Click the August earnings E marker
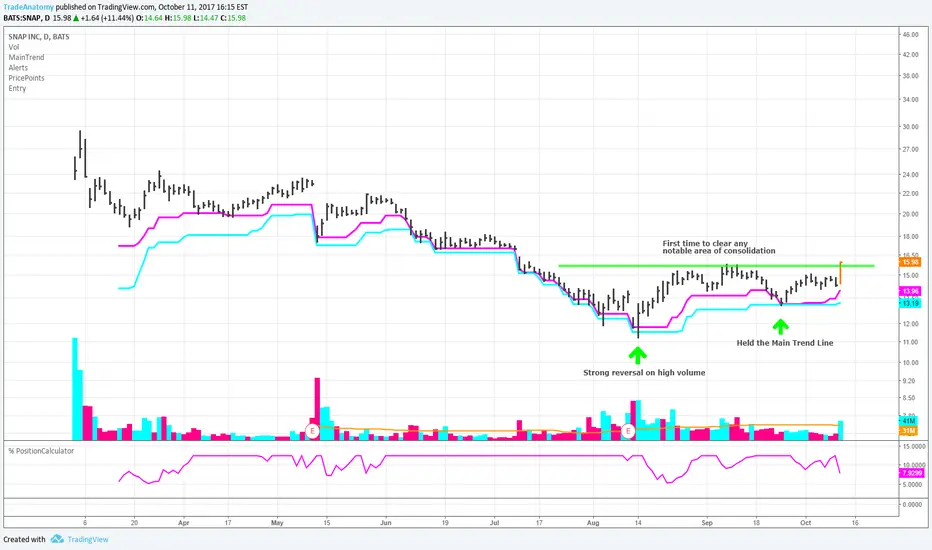The image size is (932, 550). point(628,431)
